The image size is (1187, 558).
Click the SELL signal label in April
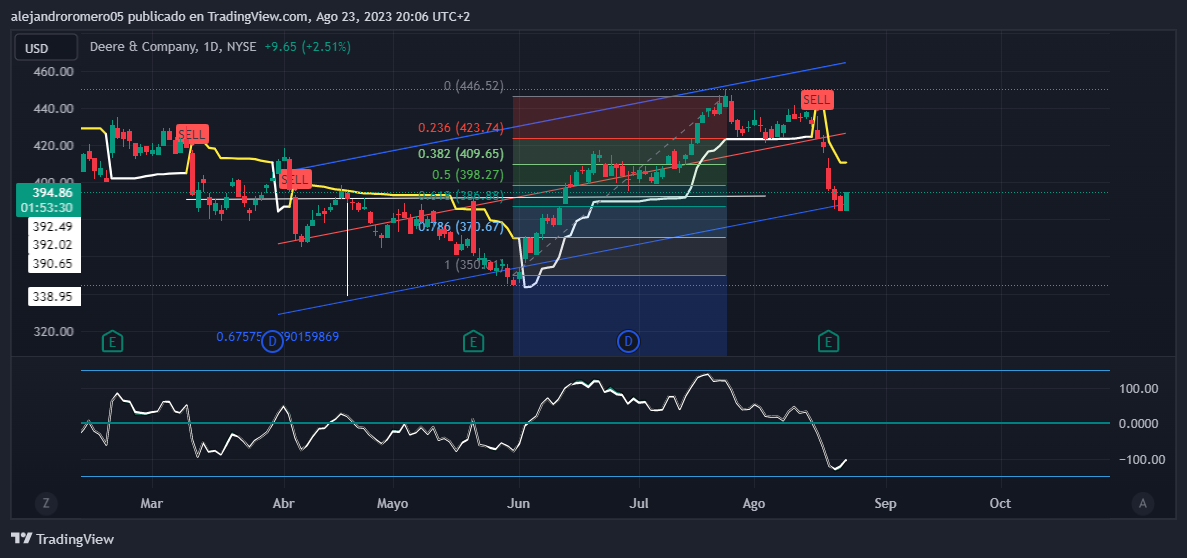coord(295,179)
